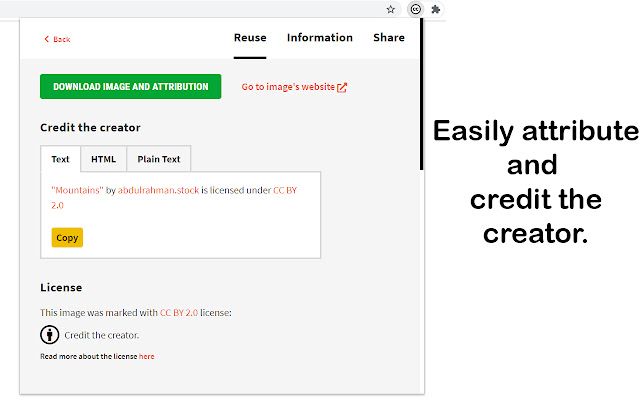Open CC BY 2.0 link in attribution text
Viewport: 640px width, 400px height.
pyautogui.click(x=285, y=190)
